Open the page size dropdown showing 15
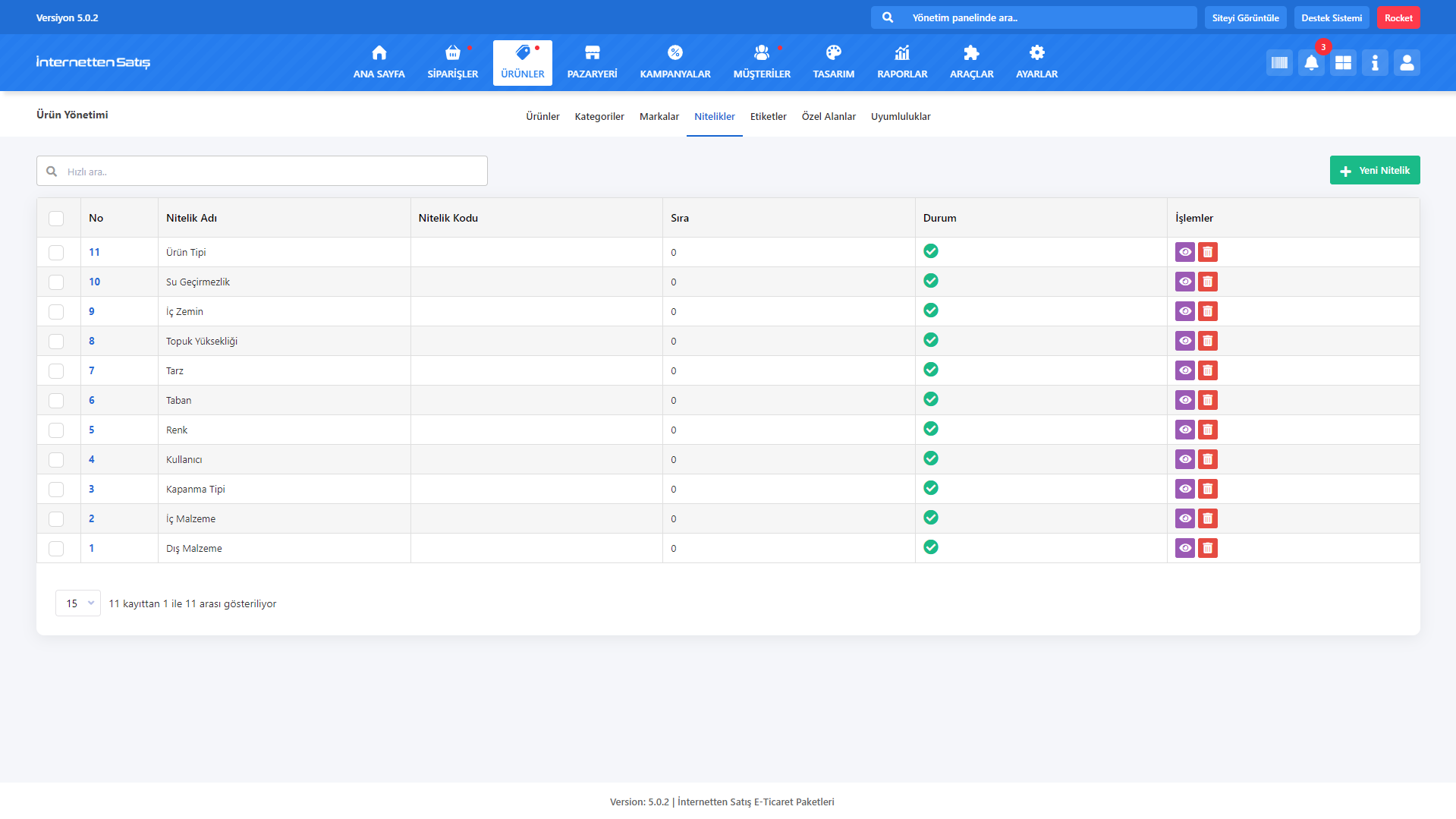The width and height of the screenshot is (1456, 819). (x=78, y=603)
